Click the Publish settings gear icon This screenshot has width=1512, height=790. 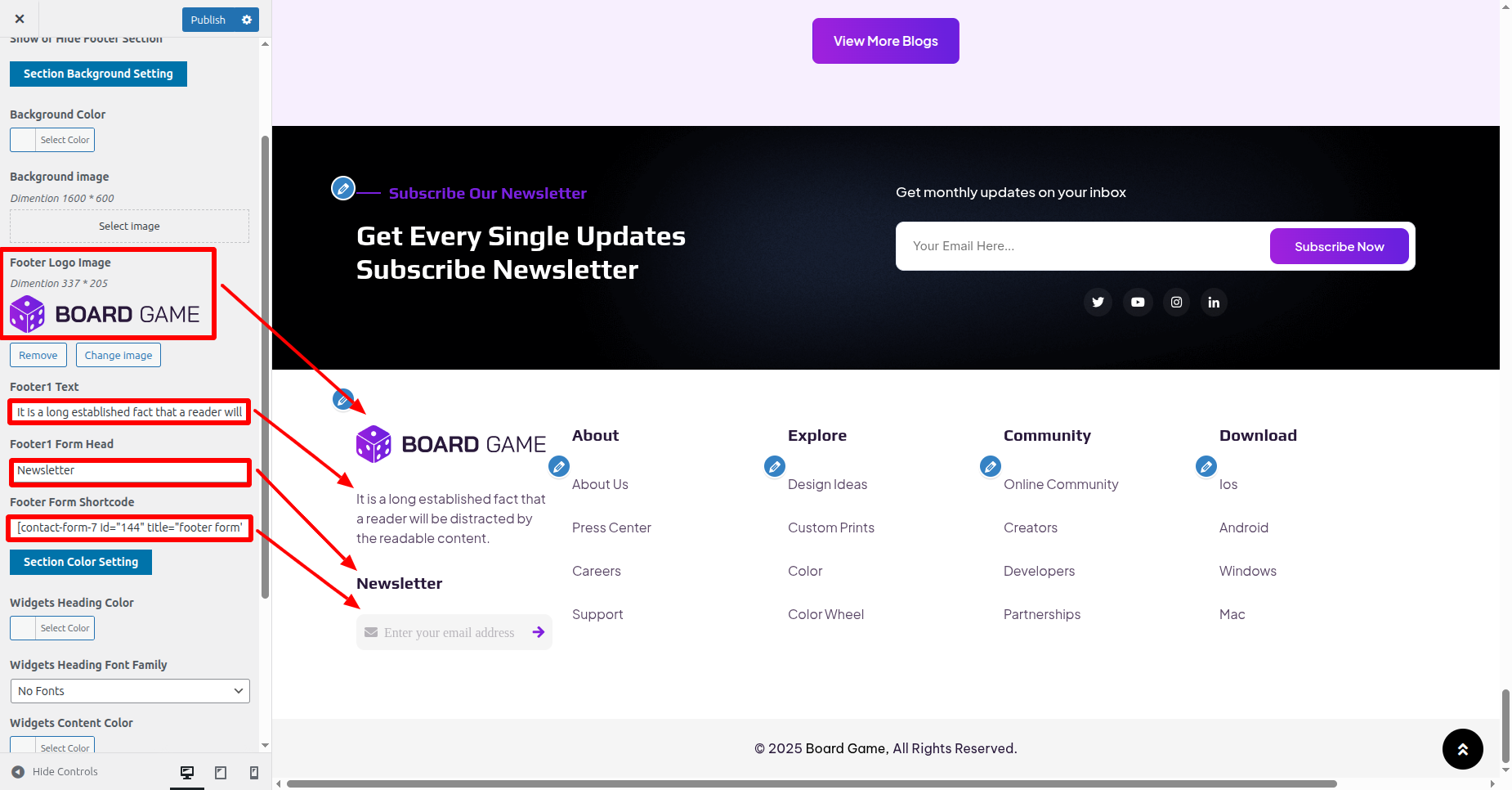coord(247,20)
